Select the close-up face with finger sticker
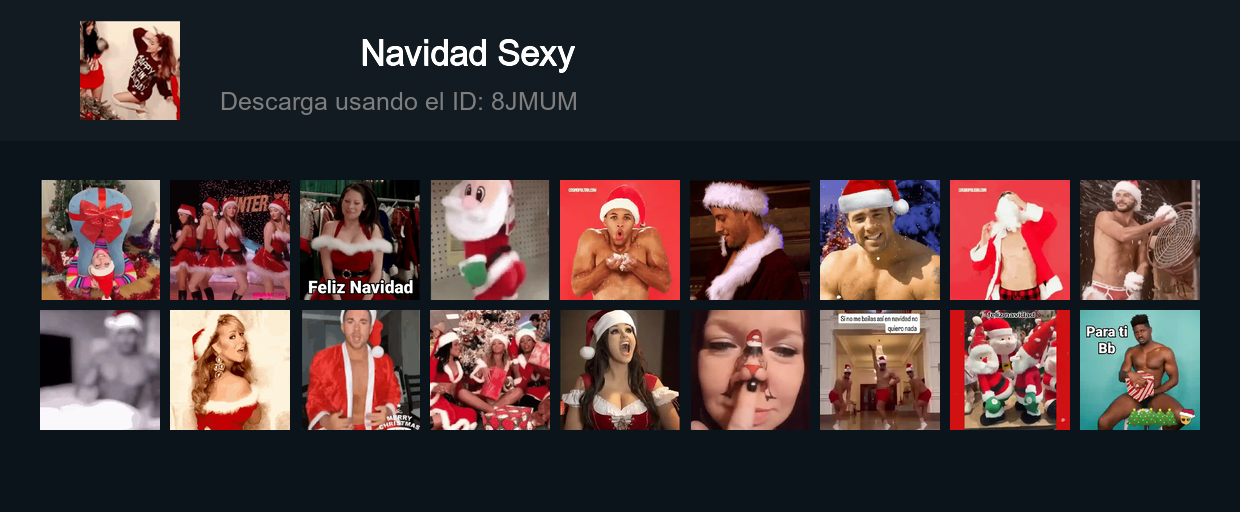The image size is (1240, 512). (750, 370)
